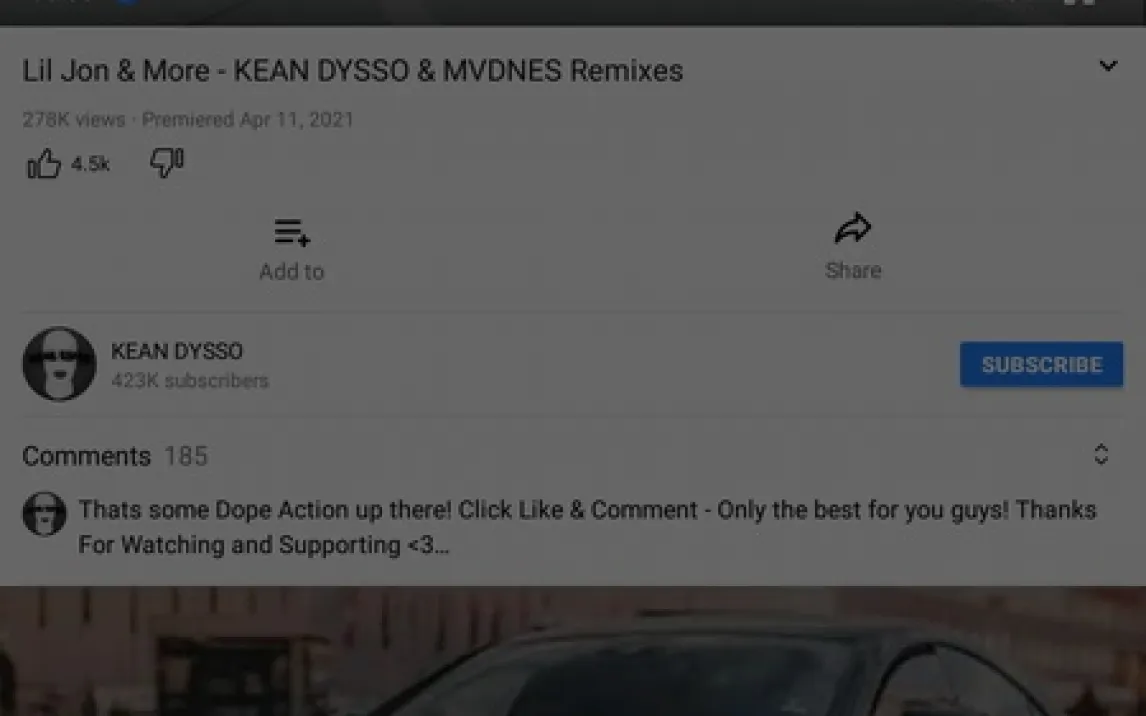Click the Add to playlist icon
The width and height of the screenshot is (1146, 716).
(292, 232)
